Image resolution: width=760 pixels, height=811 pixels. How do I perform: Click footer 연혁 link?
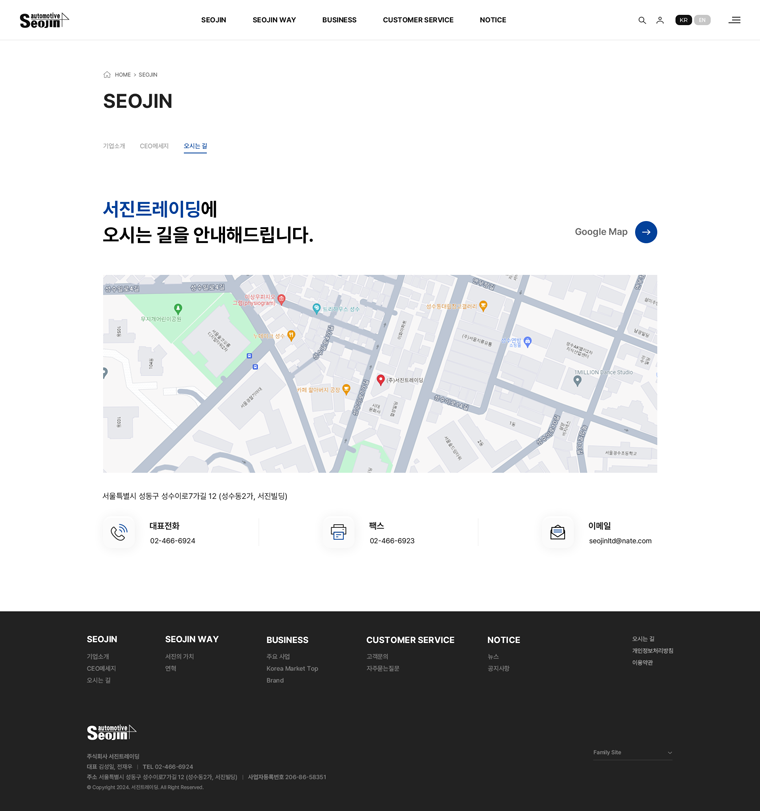[171, 668]
